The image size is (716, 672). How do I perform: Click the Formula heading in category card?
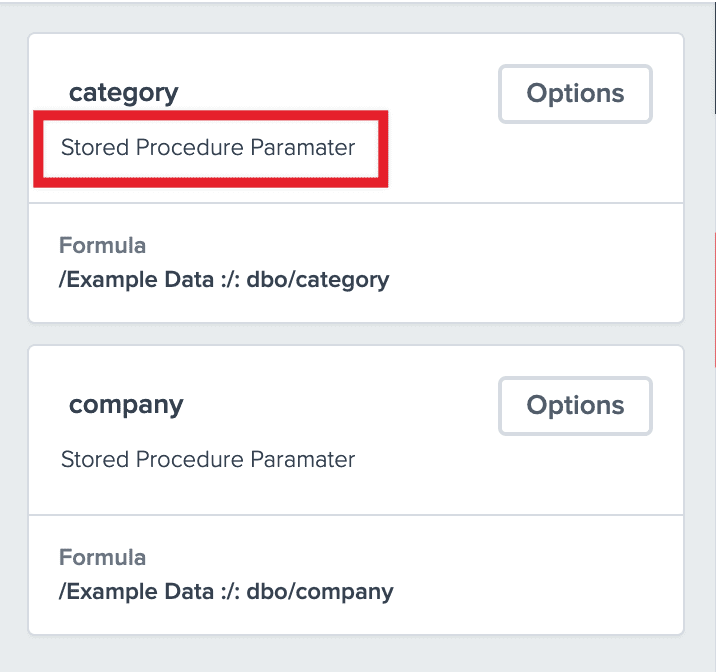coord(102,245)
